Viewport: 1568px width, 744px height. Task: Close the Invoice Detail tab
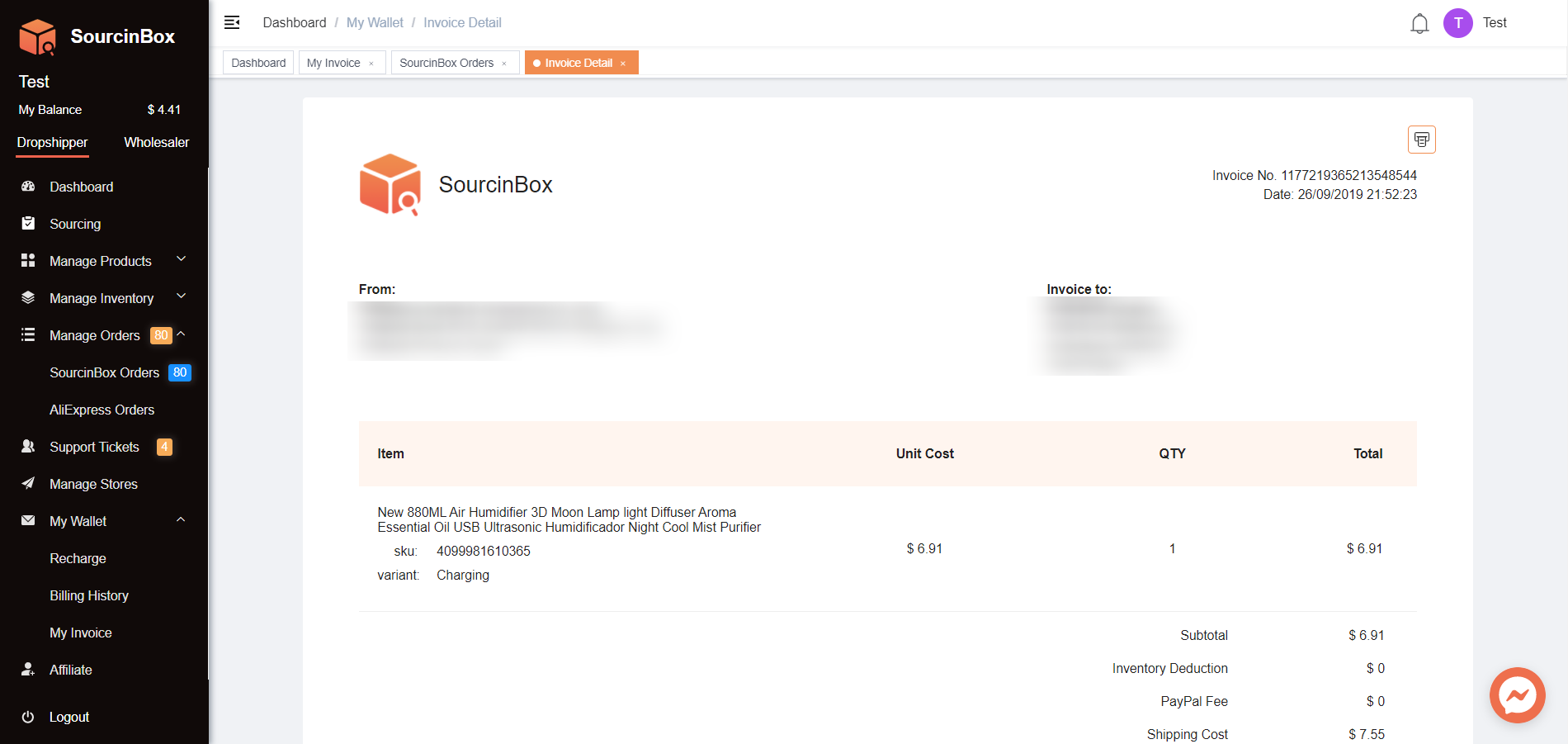[x=623, y=64]
